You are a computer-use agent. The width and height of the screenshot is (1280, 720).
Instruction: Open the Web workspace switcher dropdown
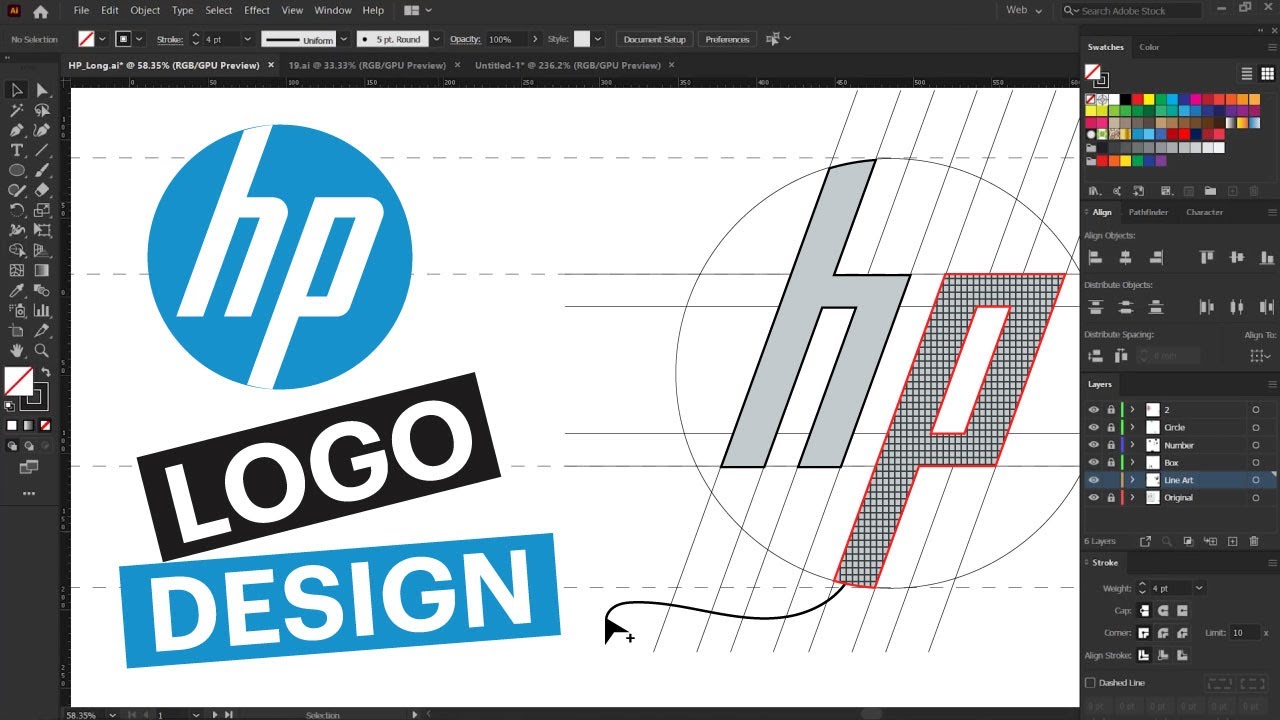point(1024,10)
